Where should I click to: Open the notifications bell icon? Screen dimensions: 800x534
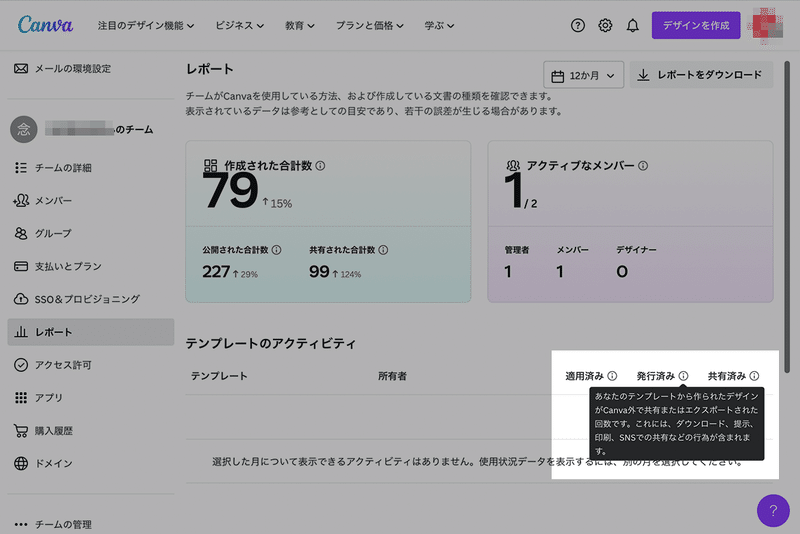pos(632,25)
